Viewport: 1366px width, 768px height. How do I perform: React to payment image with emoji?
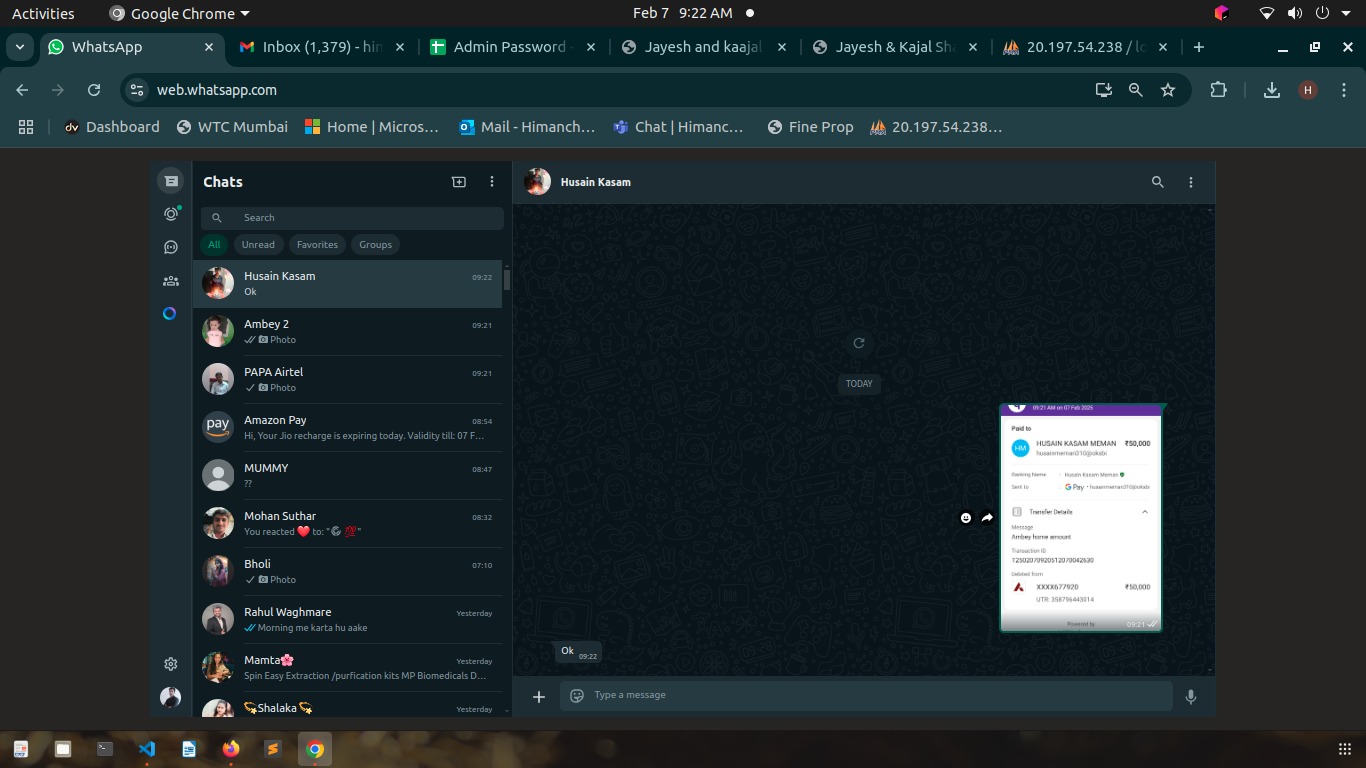pyautogui.click(x=966, y=518)
